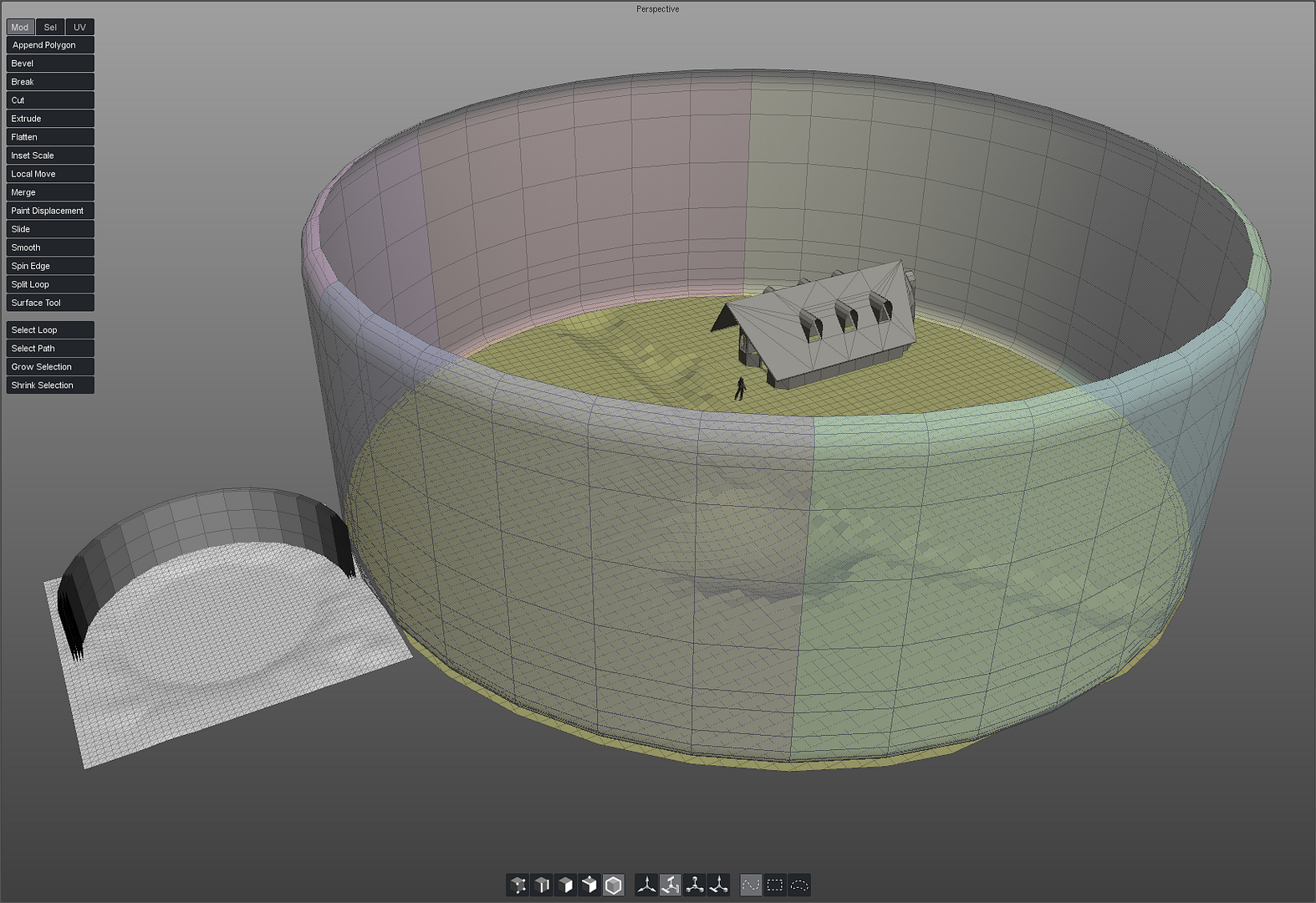
Task: Activate the Split Loop tool
Action: (x=50, y=284)
